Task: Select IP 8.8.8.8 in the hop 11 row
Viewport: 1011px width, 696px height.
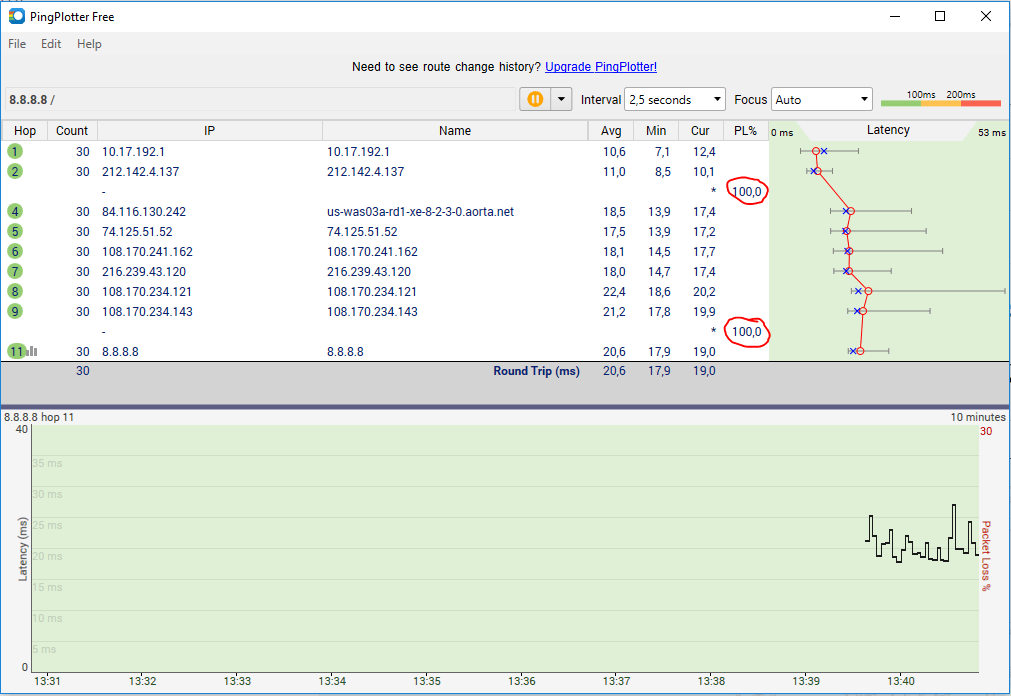Action: click(x=120, y=352)
